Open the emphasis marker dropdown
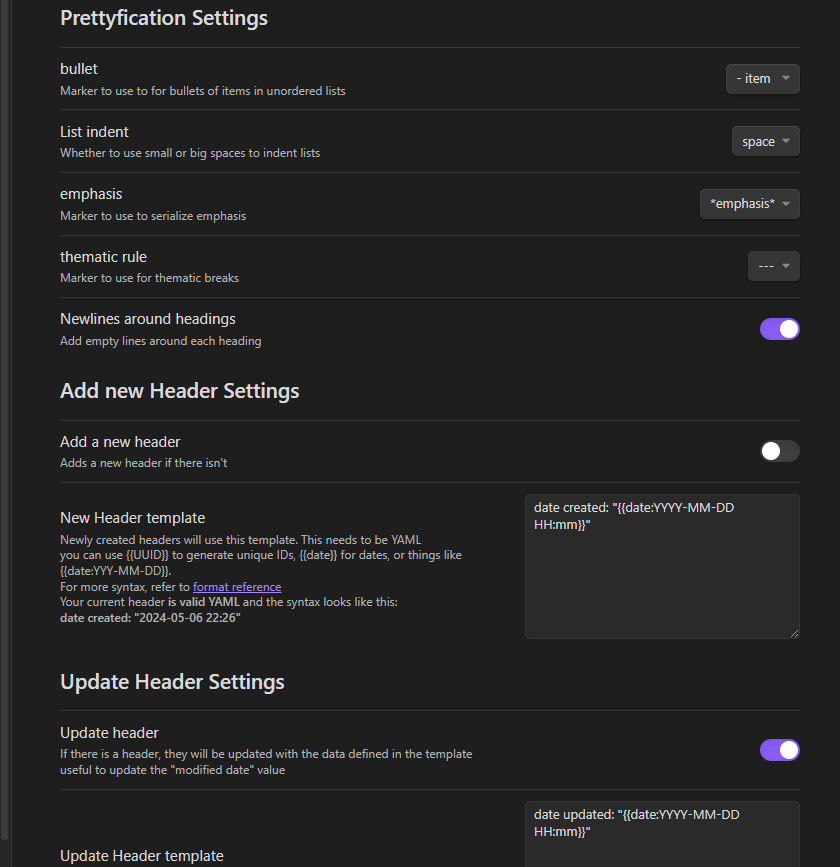Viewport: 840px width, 867px height. pos(749,204)
